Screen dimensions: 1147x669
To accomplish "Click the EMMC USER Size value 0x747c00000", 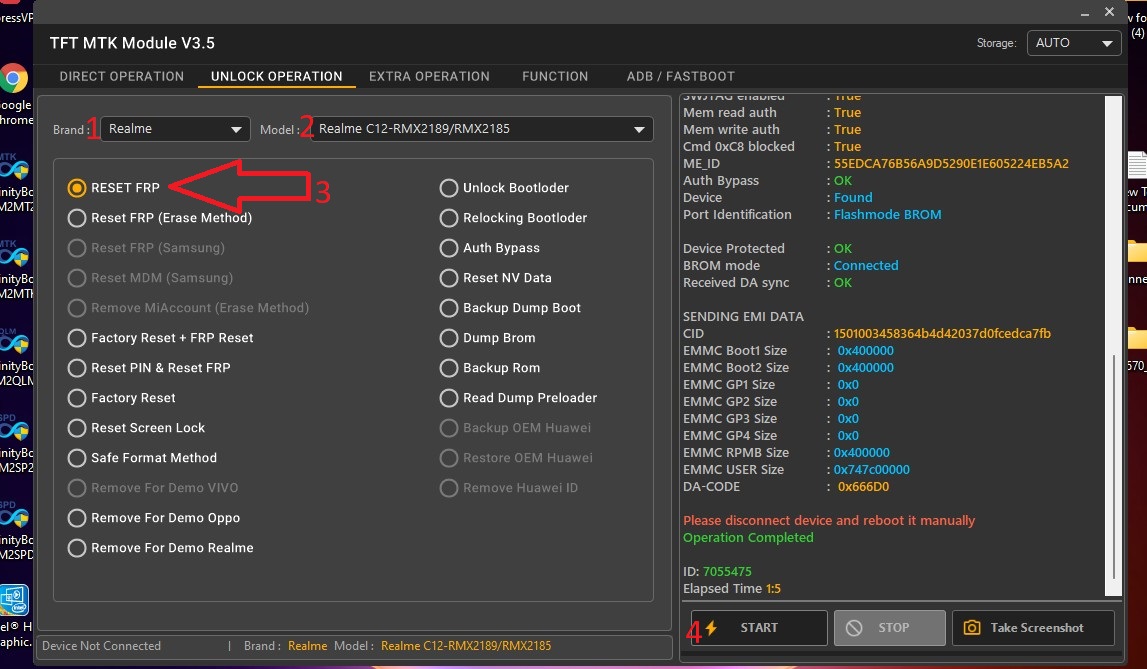I will [x=871, y=469].
